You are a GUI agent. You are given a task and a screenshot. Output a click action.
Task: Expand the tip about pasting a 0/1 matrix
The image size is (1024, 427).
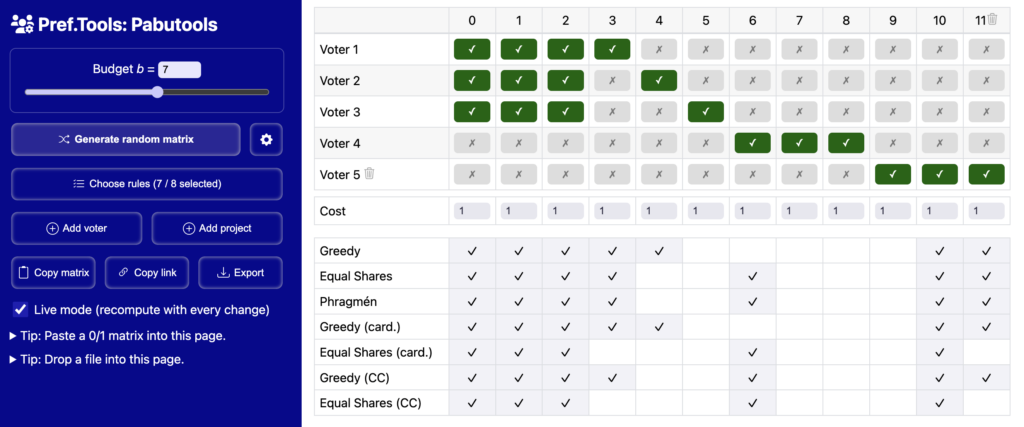tap(118, 336)
